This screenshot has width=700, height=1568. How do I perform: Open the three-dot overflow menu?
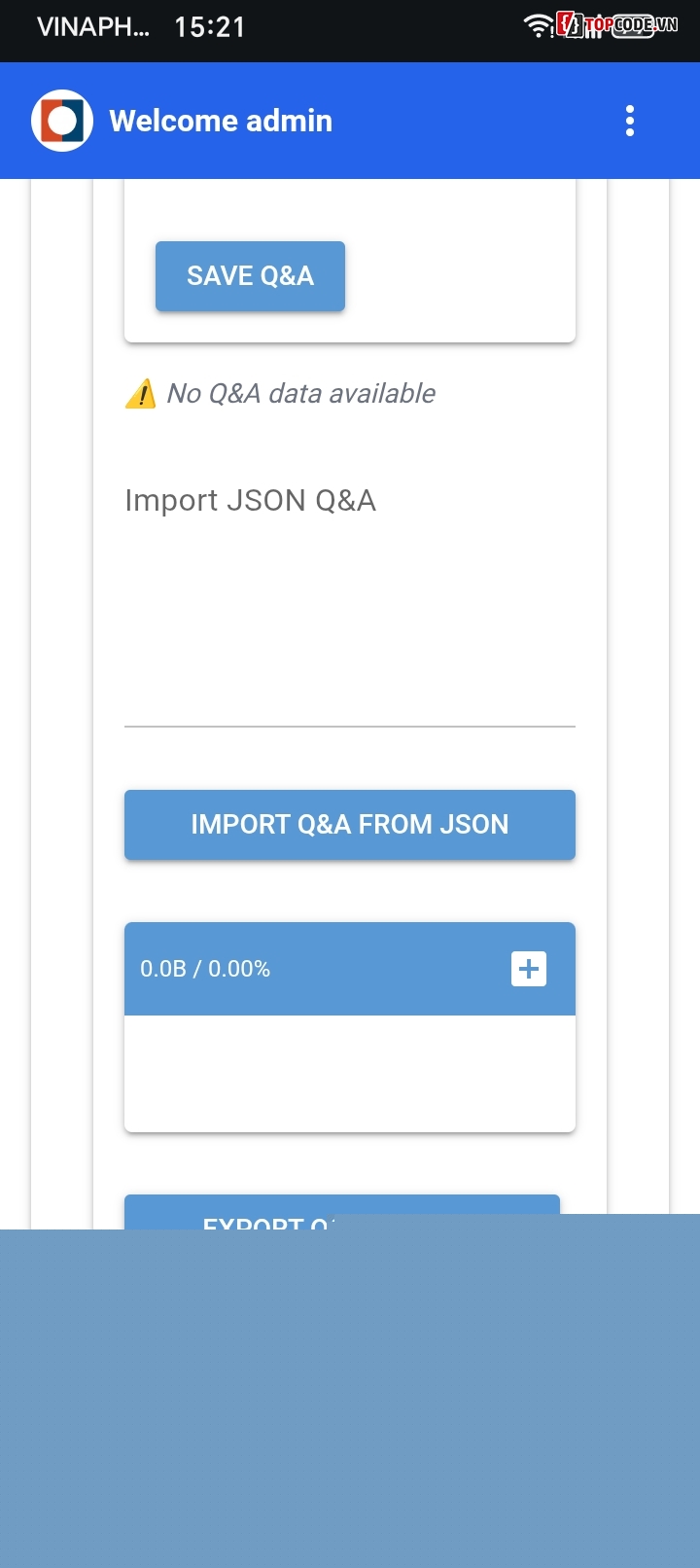[x=630, y=121]
